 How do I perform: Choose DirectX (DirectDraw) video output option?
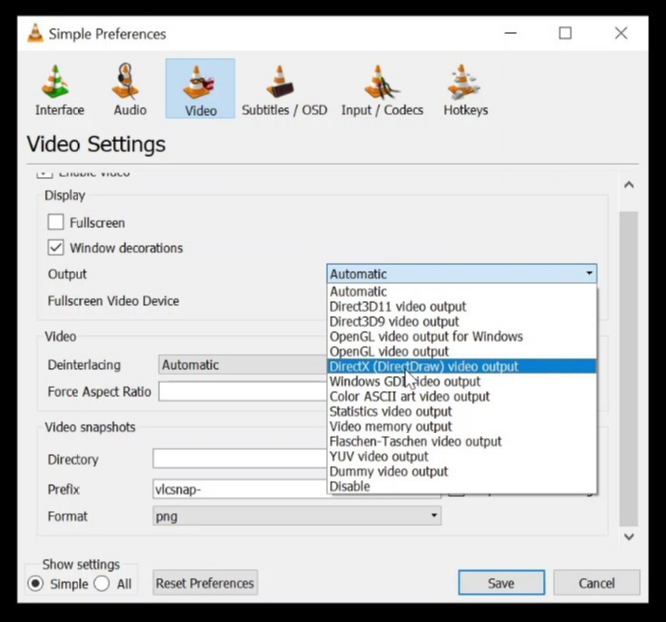(424, 366)
